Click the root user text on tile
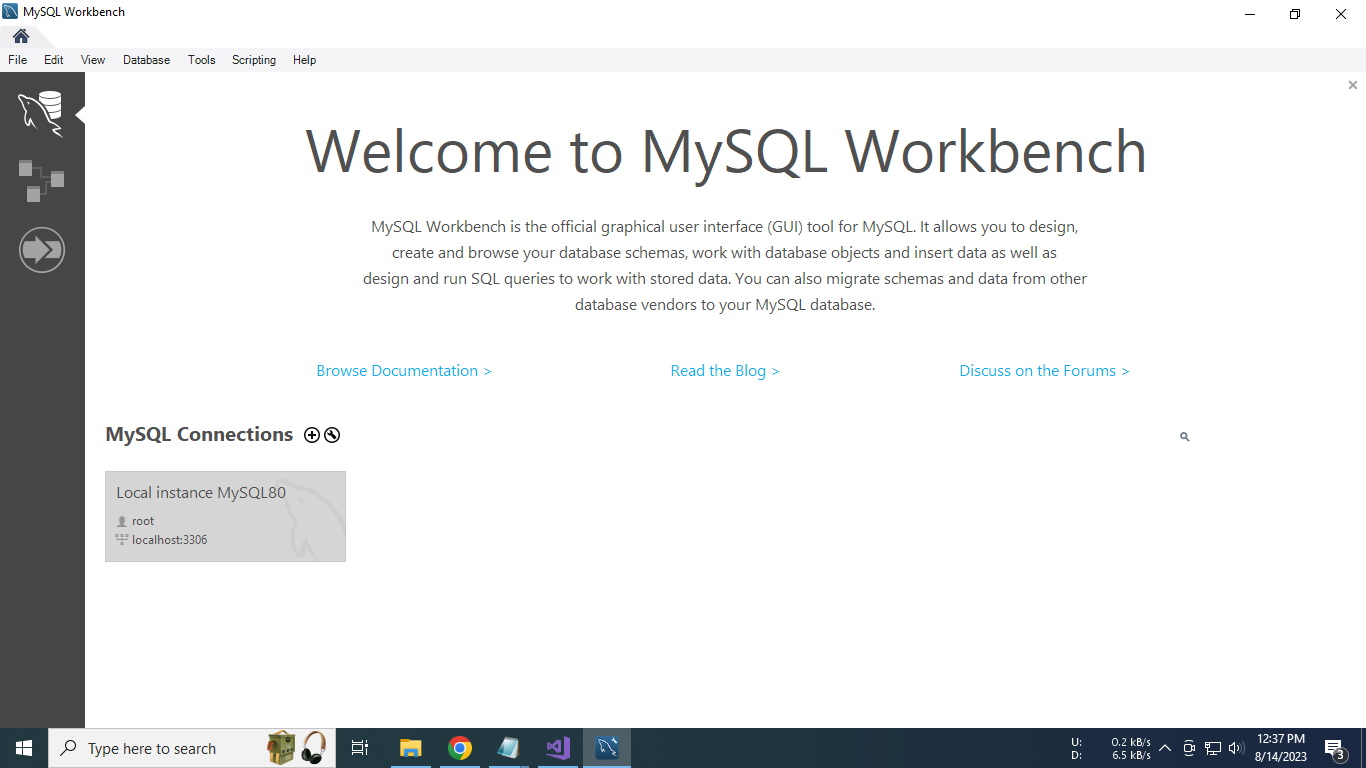The image size is (1366, 768). point(143,521)
